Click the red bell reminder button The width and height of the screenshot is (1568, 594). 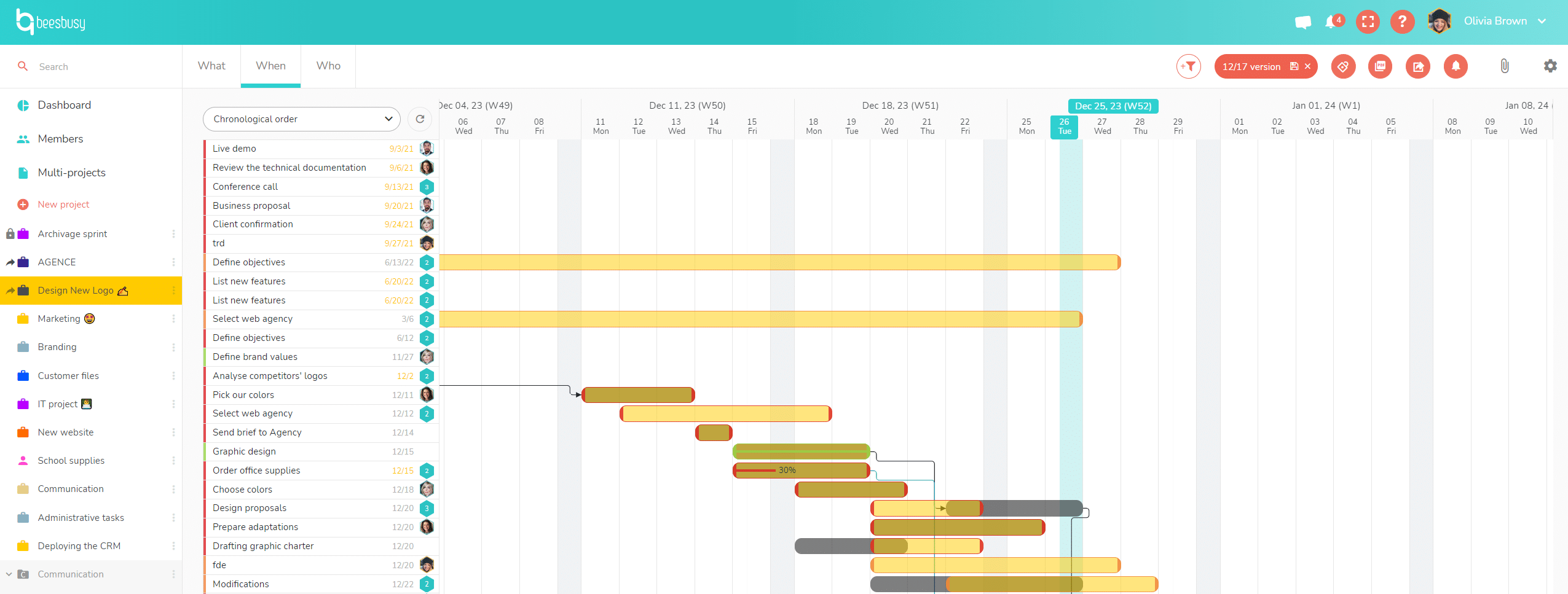pos(1456,66)
